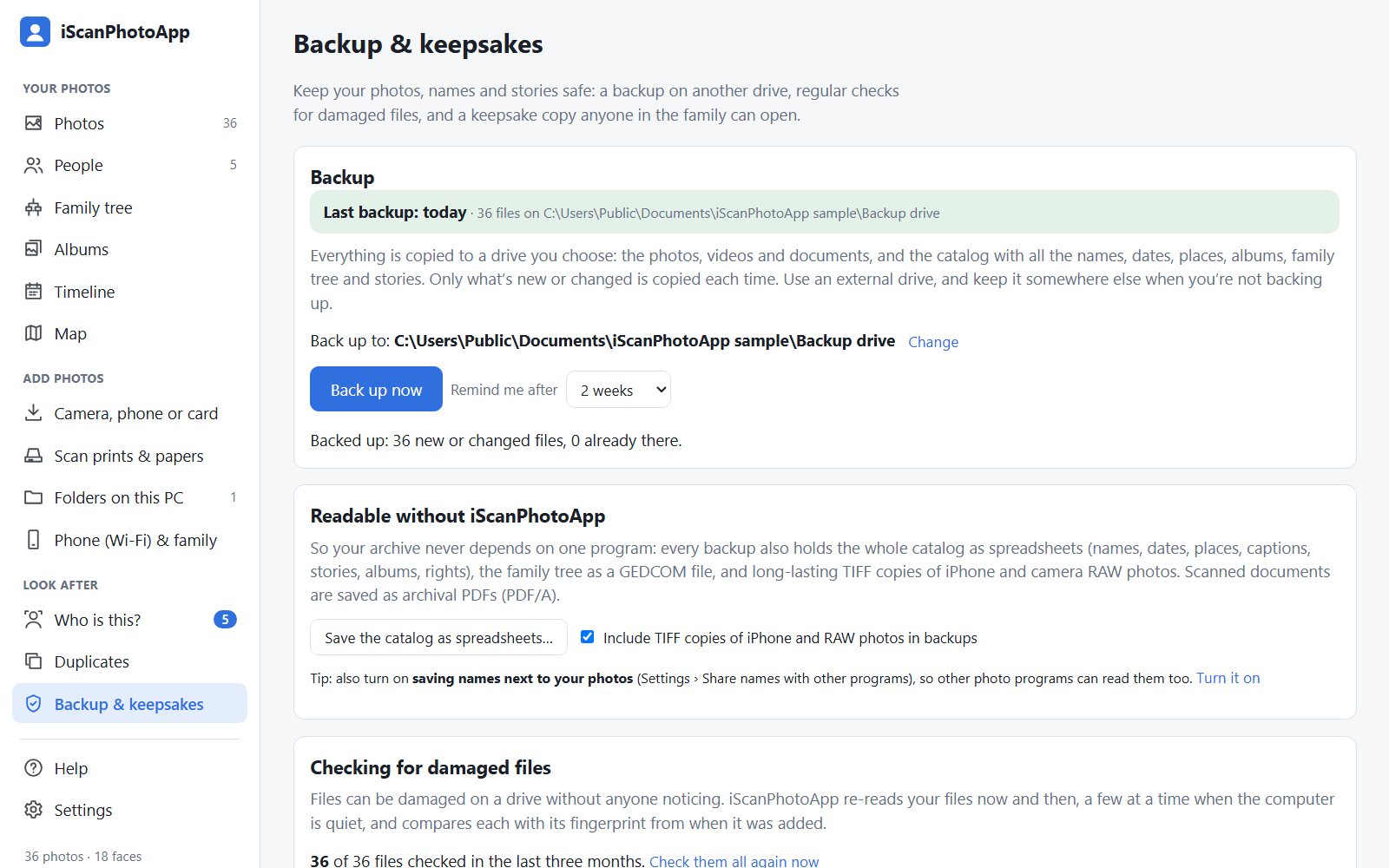The height and width of the screenshot is (868, 1389).
Task: Click the iScanPhotoApp logo icon
Action: (x=35, y=32)
